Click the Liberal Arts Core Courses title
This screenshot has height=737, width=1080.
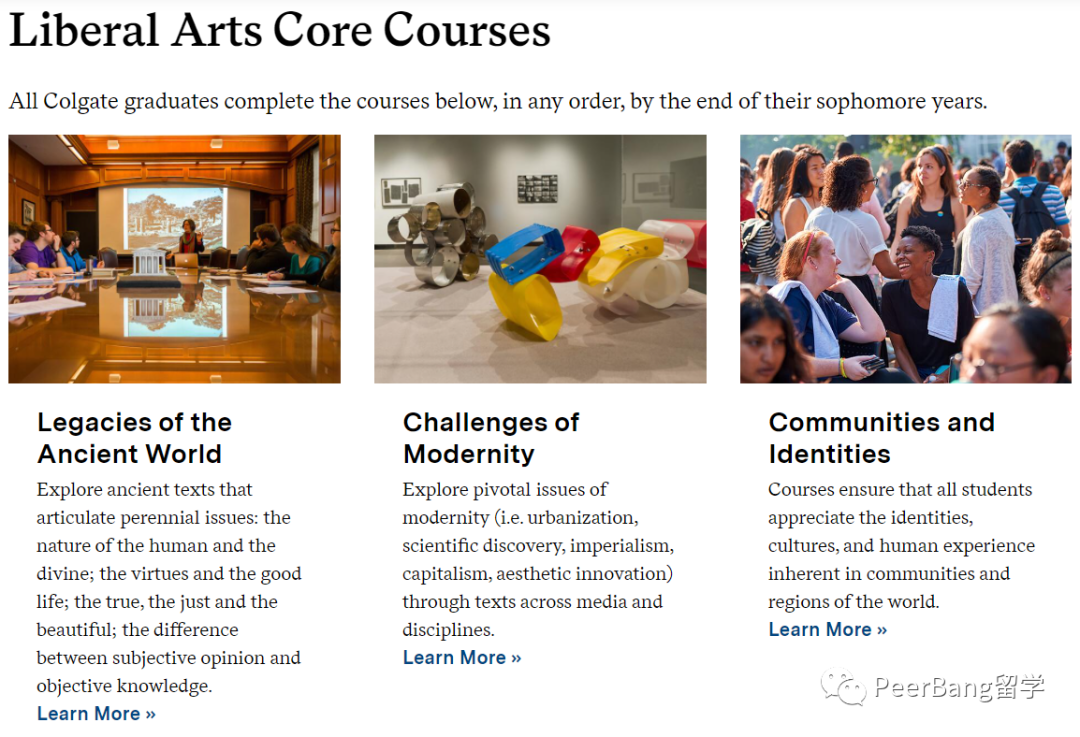point(280,30)
